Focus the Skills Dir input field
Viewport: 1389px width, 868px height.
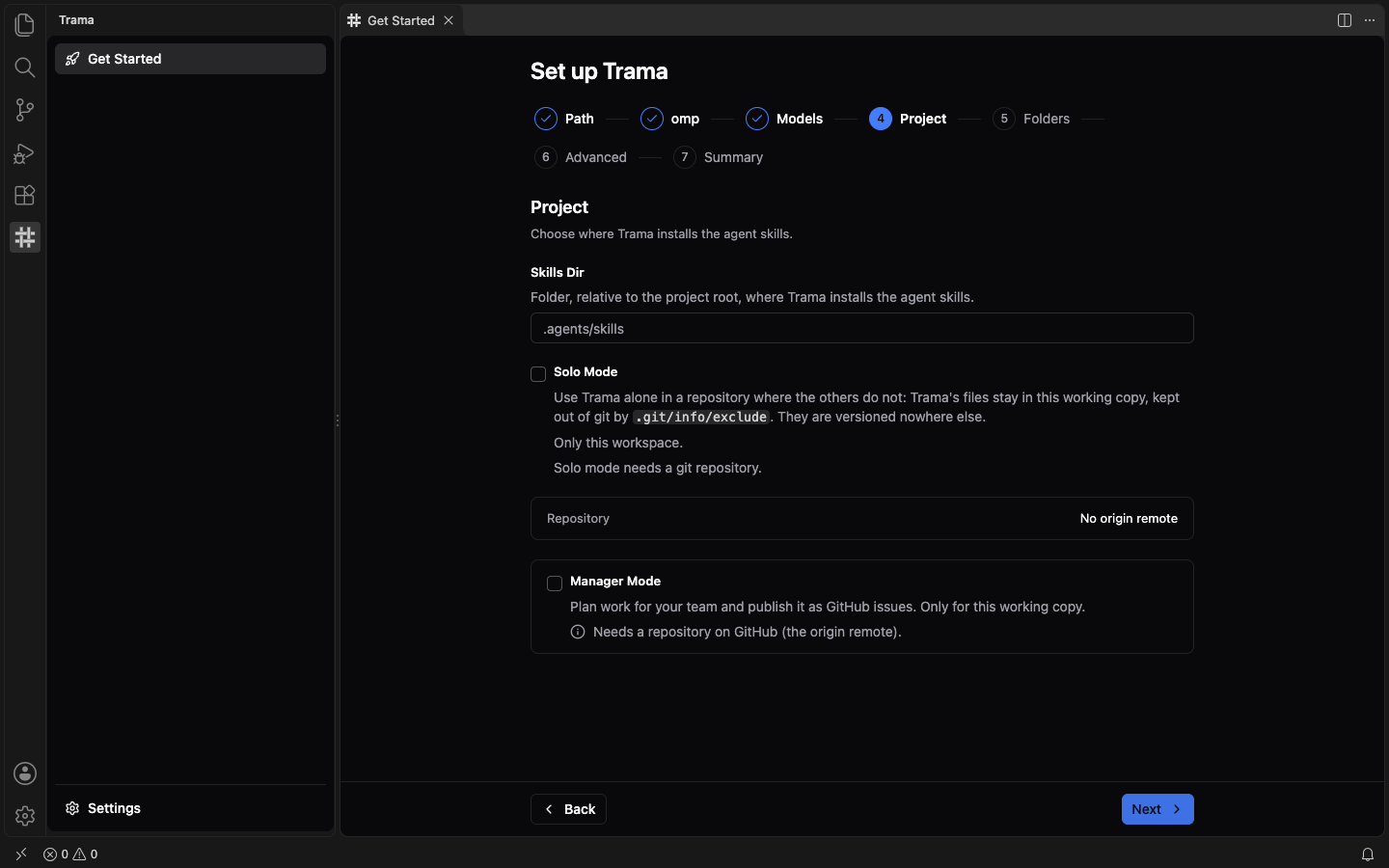[x=862, y=328]
